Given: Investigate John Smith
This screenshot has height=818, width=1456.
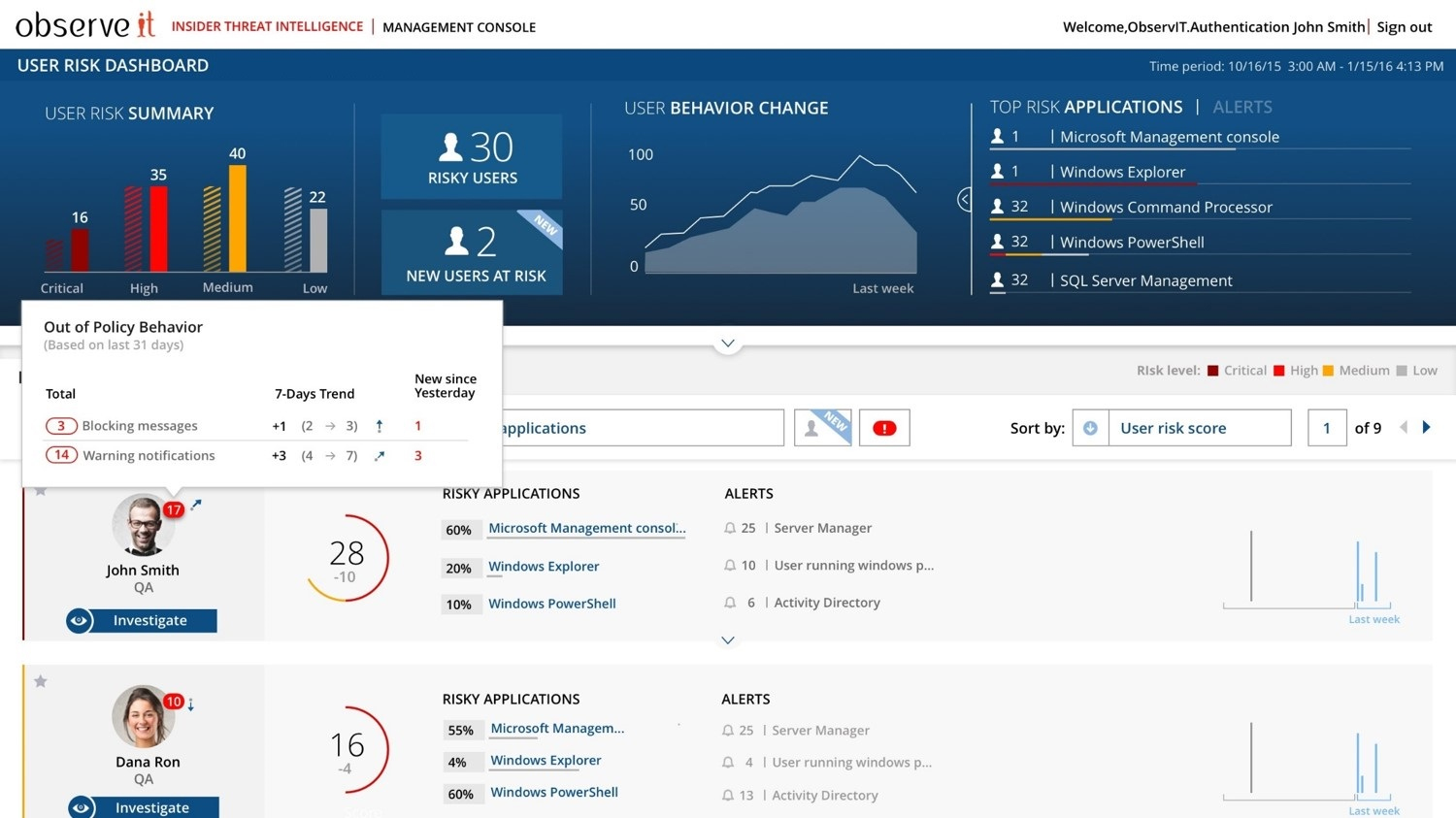Looking at the screenshot, I should click(x=142, y=620).
